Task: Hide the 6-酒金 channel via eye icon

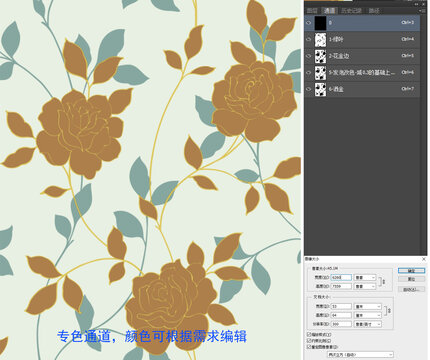Action: pos(309,89)
